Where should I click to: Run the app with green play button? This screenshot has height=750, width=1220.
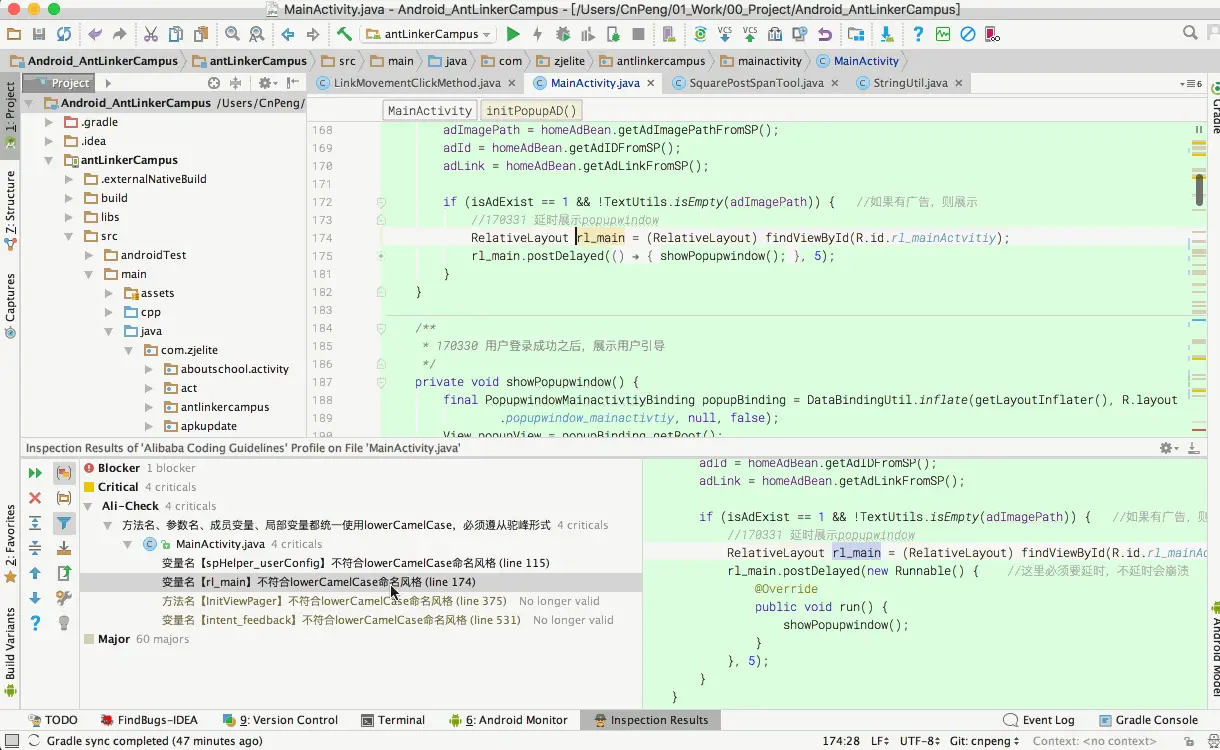coord(513,34)
